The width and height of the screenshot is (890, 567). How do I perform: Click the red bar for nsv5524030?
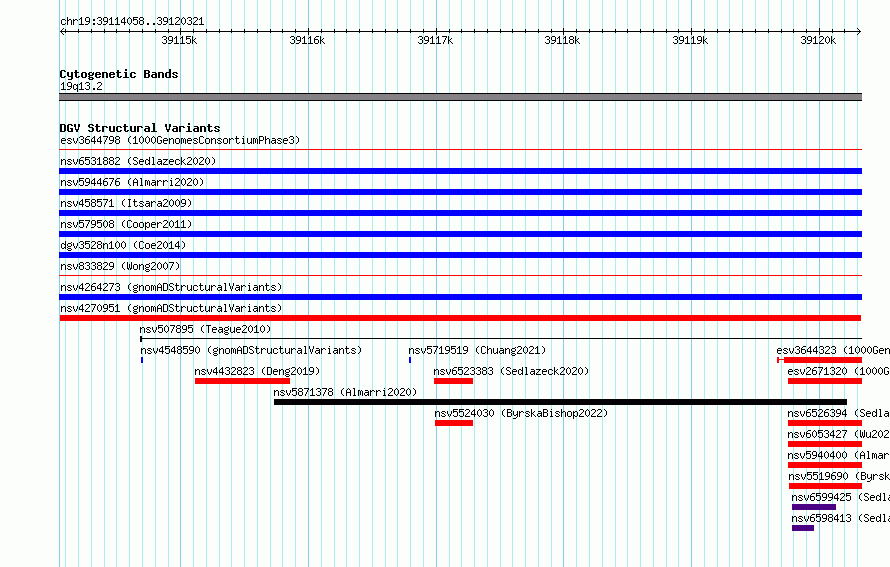click(x=454, y=423)
